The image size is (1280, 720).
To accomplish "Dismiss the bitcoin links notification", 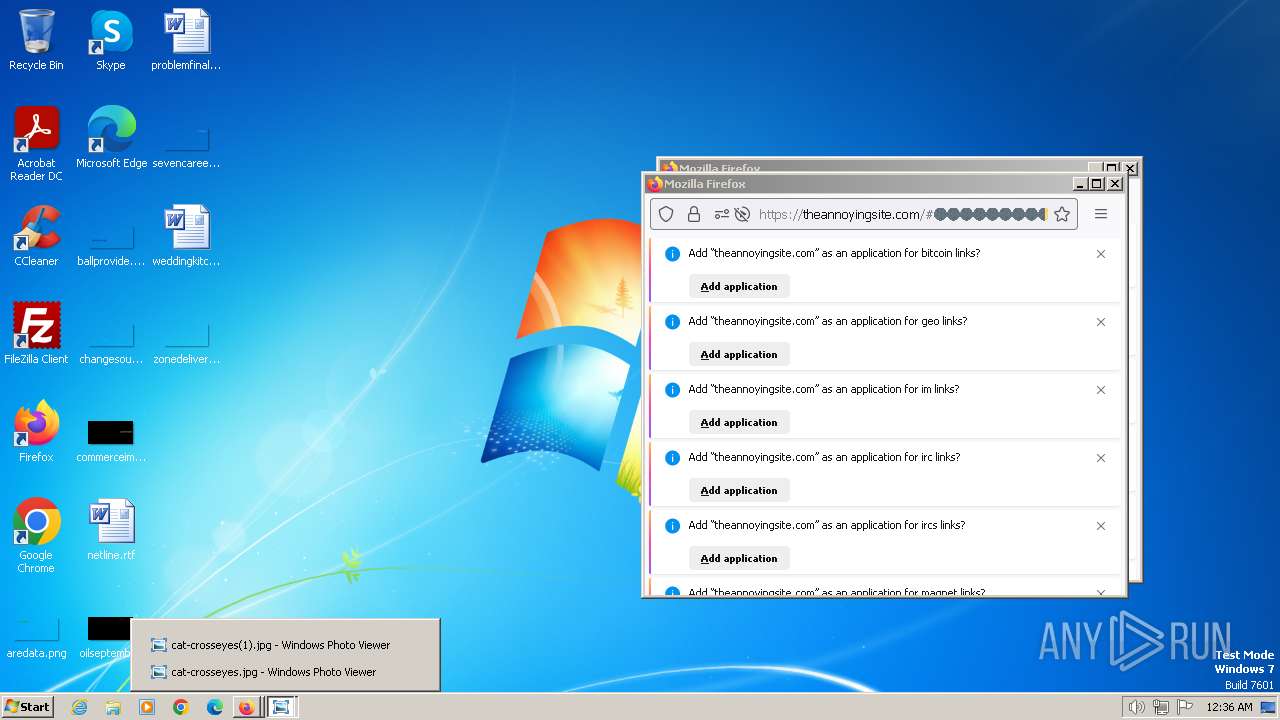I will (1101, 254).
